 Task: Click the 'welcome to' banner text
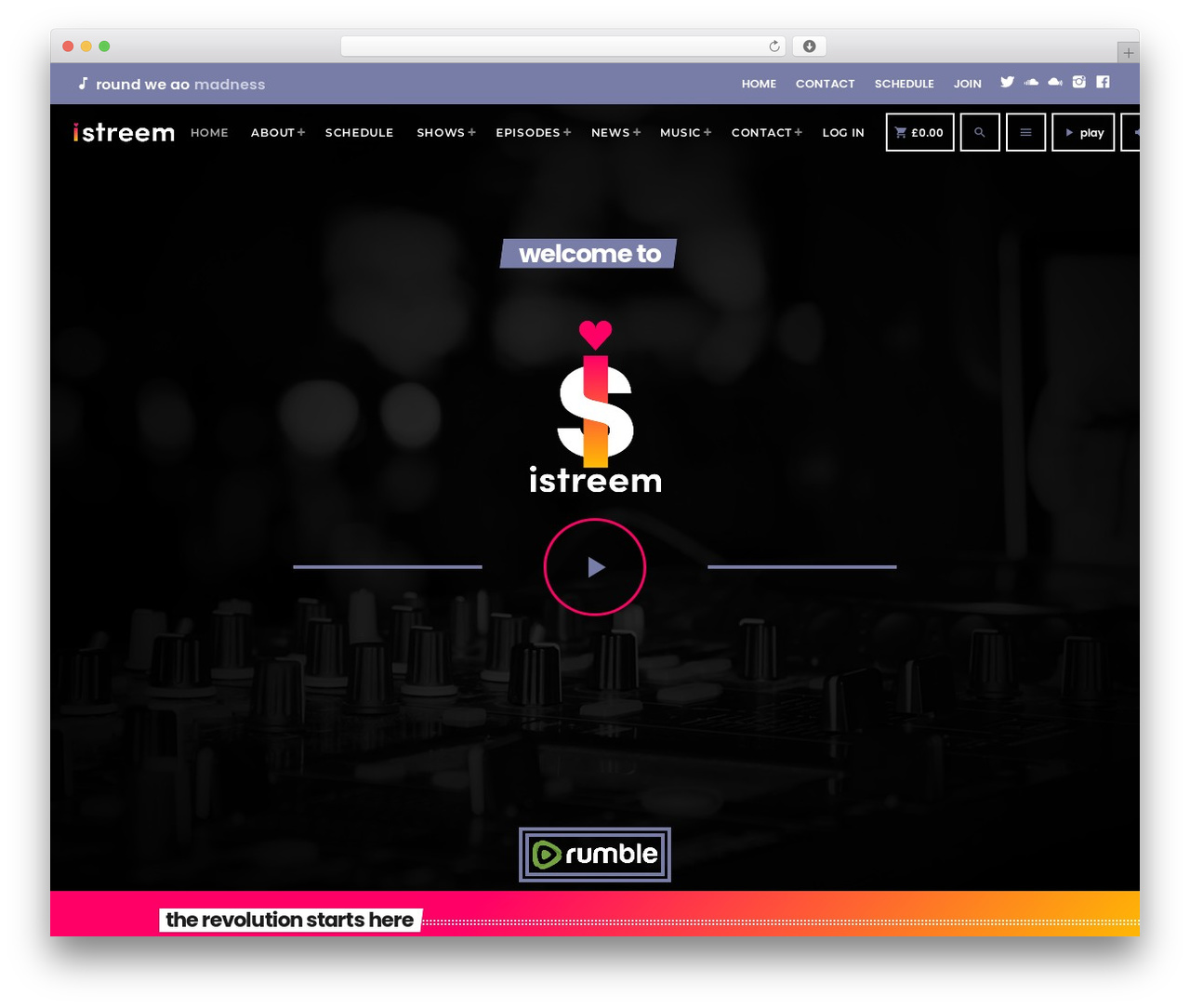coord(589,254)
